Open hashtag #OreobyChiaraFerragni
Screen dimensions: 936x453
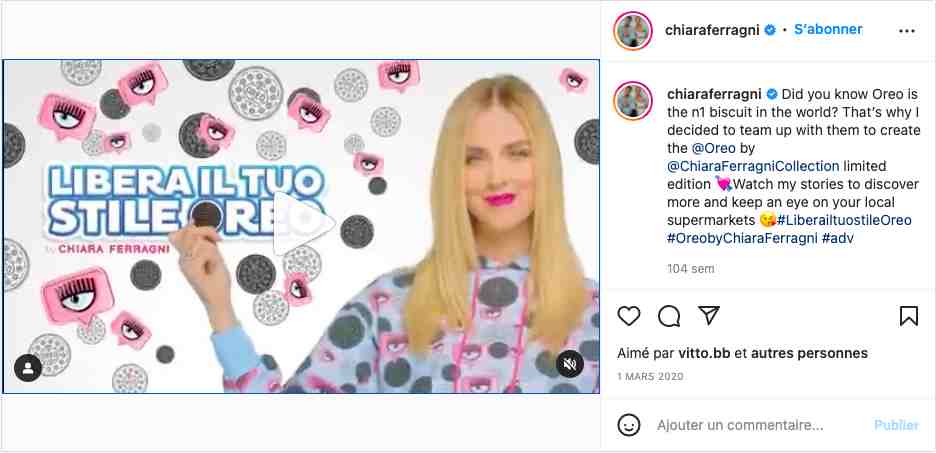pyautogui.click(x=742, y=238)
